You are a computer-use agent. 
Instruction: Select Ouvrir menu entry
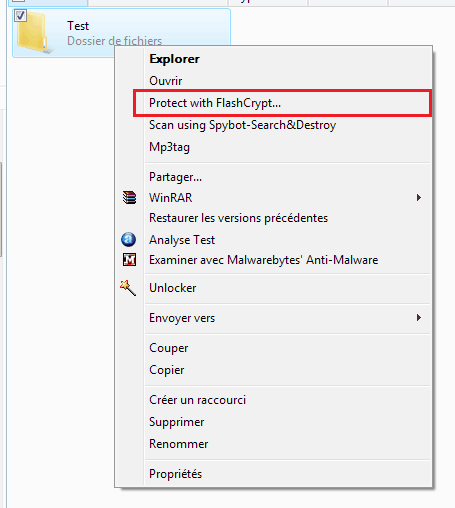pos(166,81)
